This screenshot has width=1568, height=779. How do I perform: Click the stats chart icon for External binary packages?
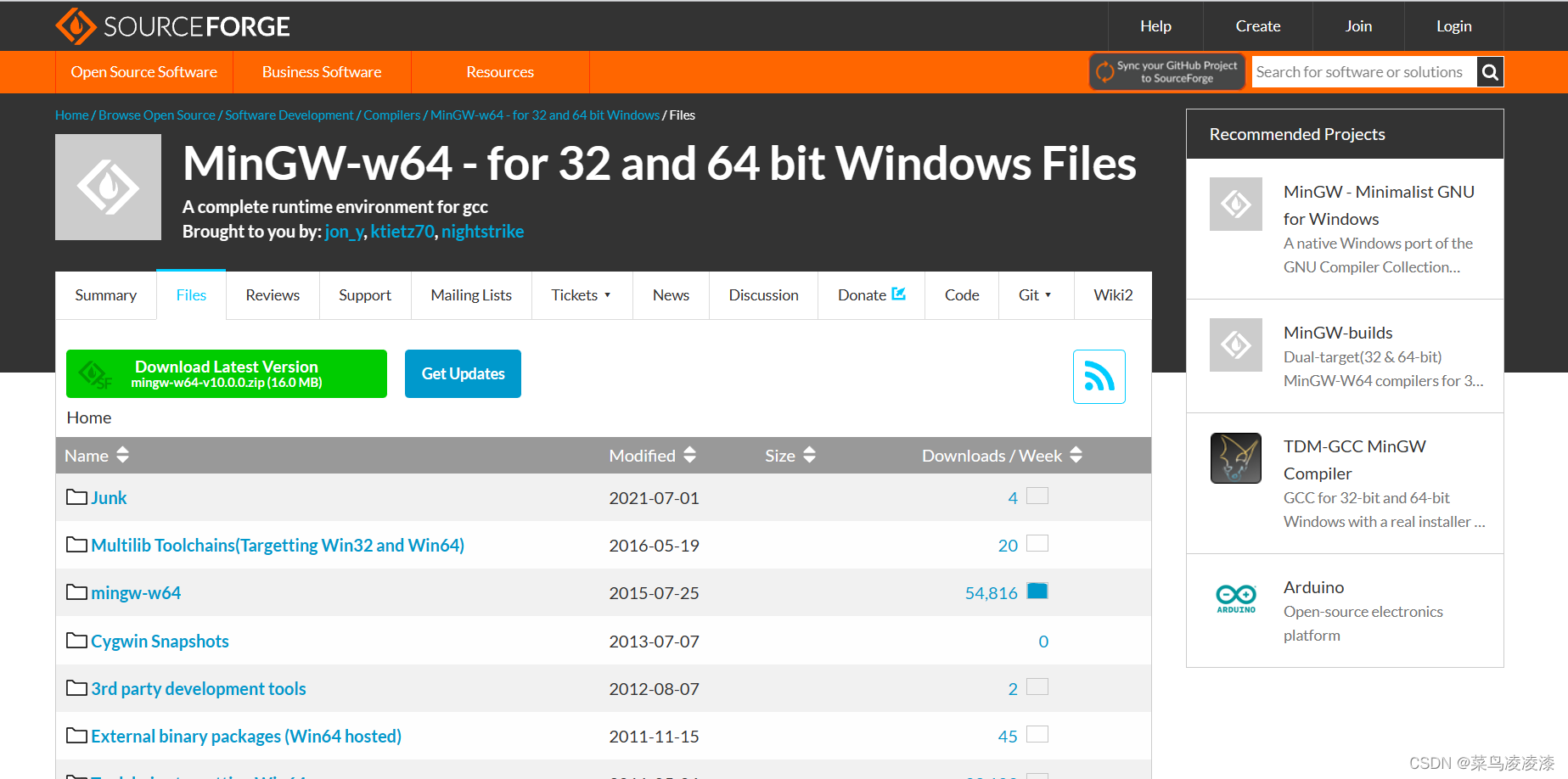tap(1037, 734)
